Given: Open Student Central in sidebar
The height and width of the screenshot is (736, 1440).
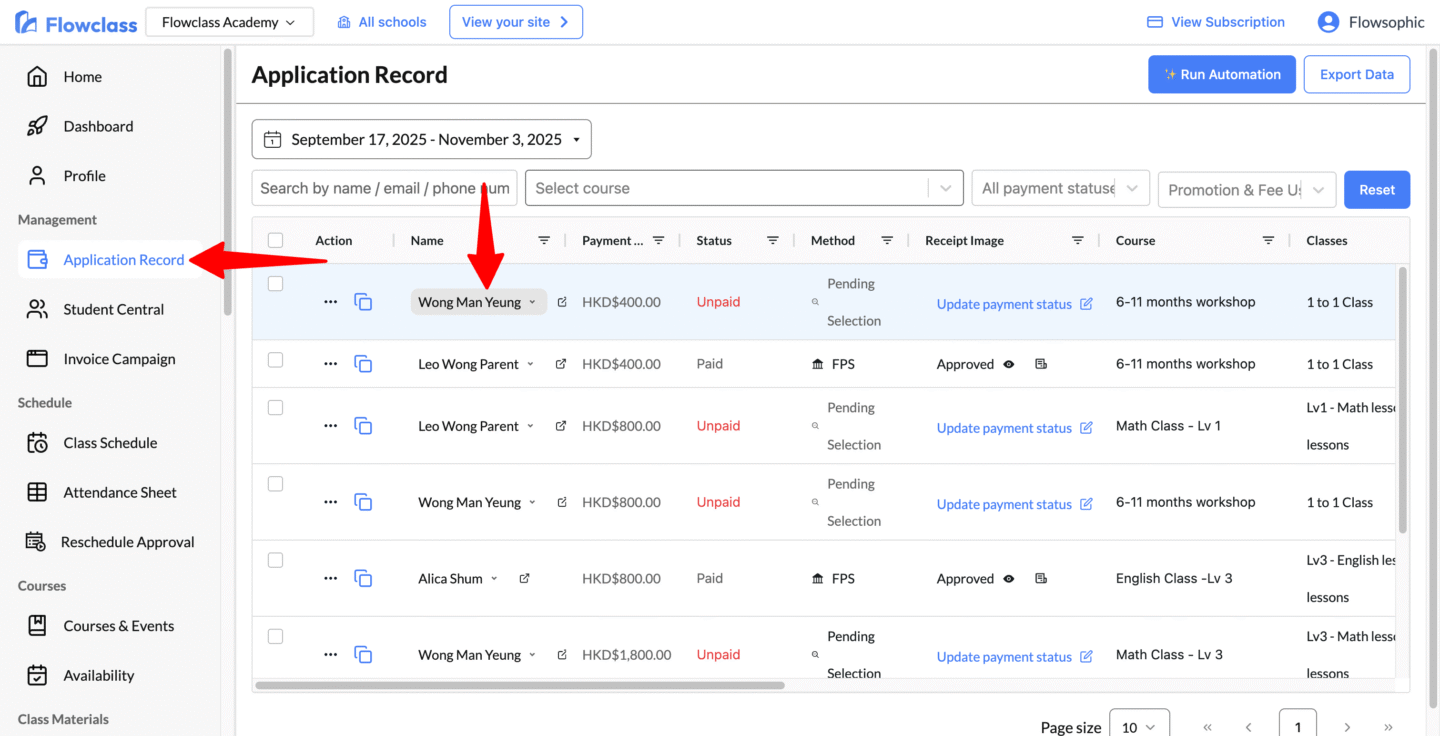Looking at the screenshot, I should [113, 310].
